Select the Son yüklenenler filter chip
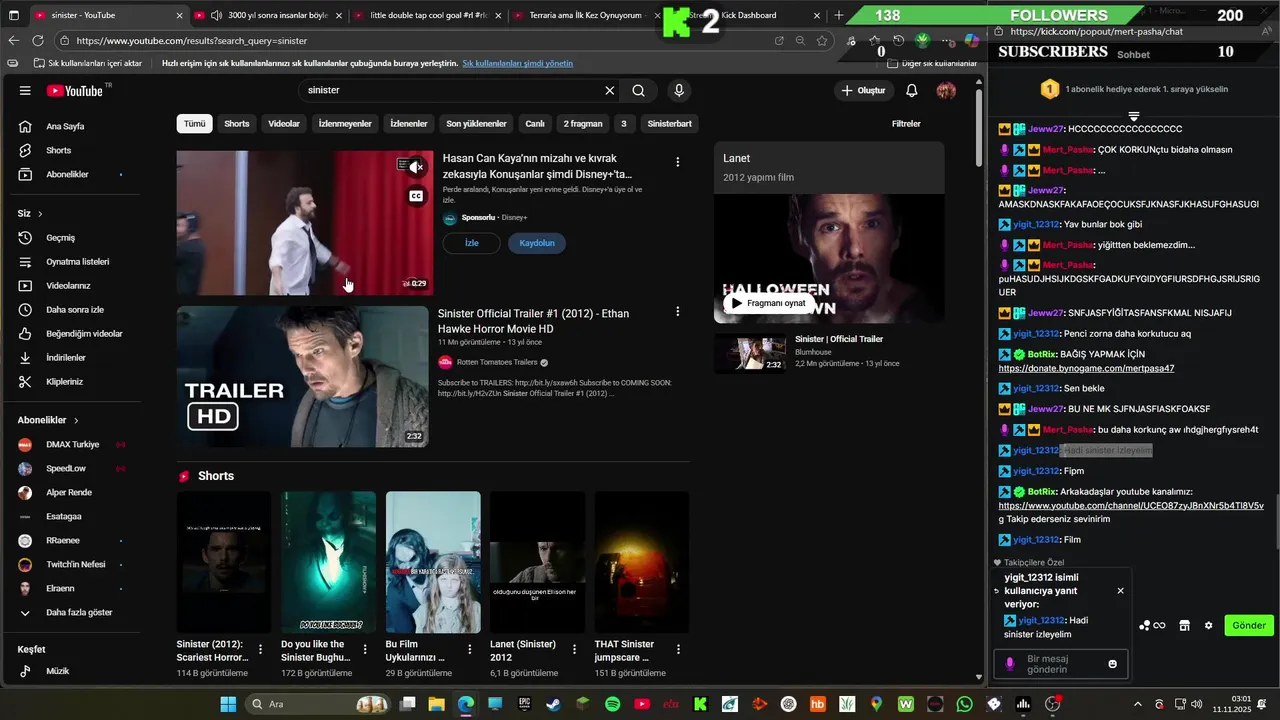Image resolution: width=1280 pixels, height=720 pixels. point(476,124)
